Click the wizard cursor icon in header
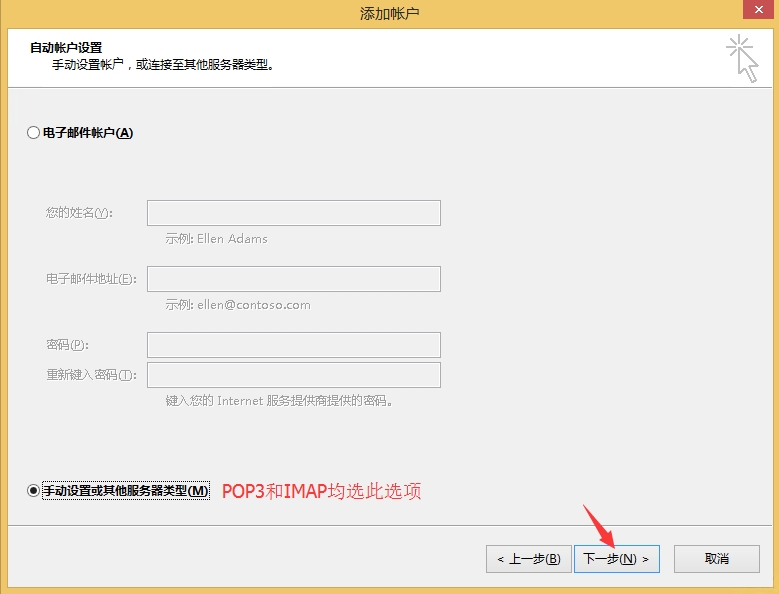 pos(742,59)
